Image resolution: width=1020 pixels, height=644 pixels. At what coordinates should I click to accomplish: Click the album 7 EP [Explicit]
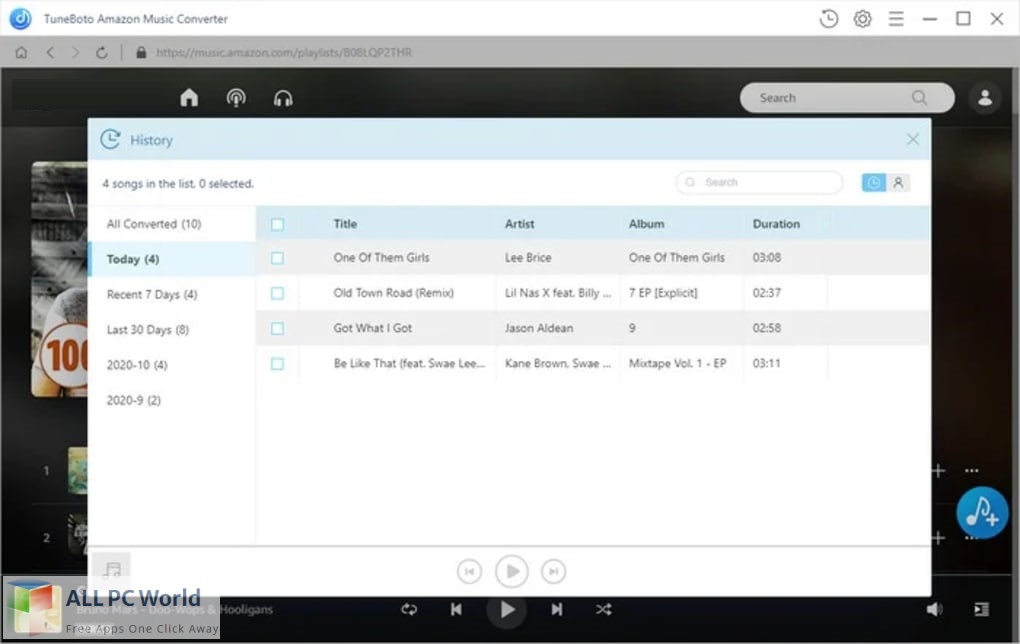[663, 293]
